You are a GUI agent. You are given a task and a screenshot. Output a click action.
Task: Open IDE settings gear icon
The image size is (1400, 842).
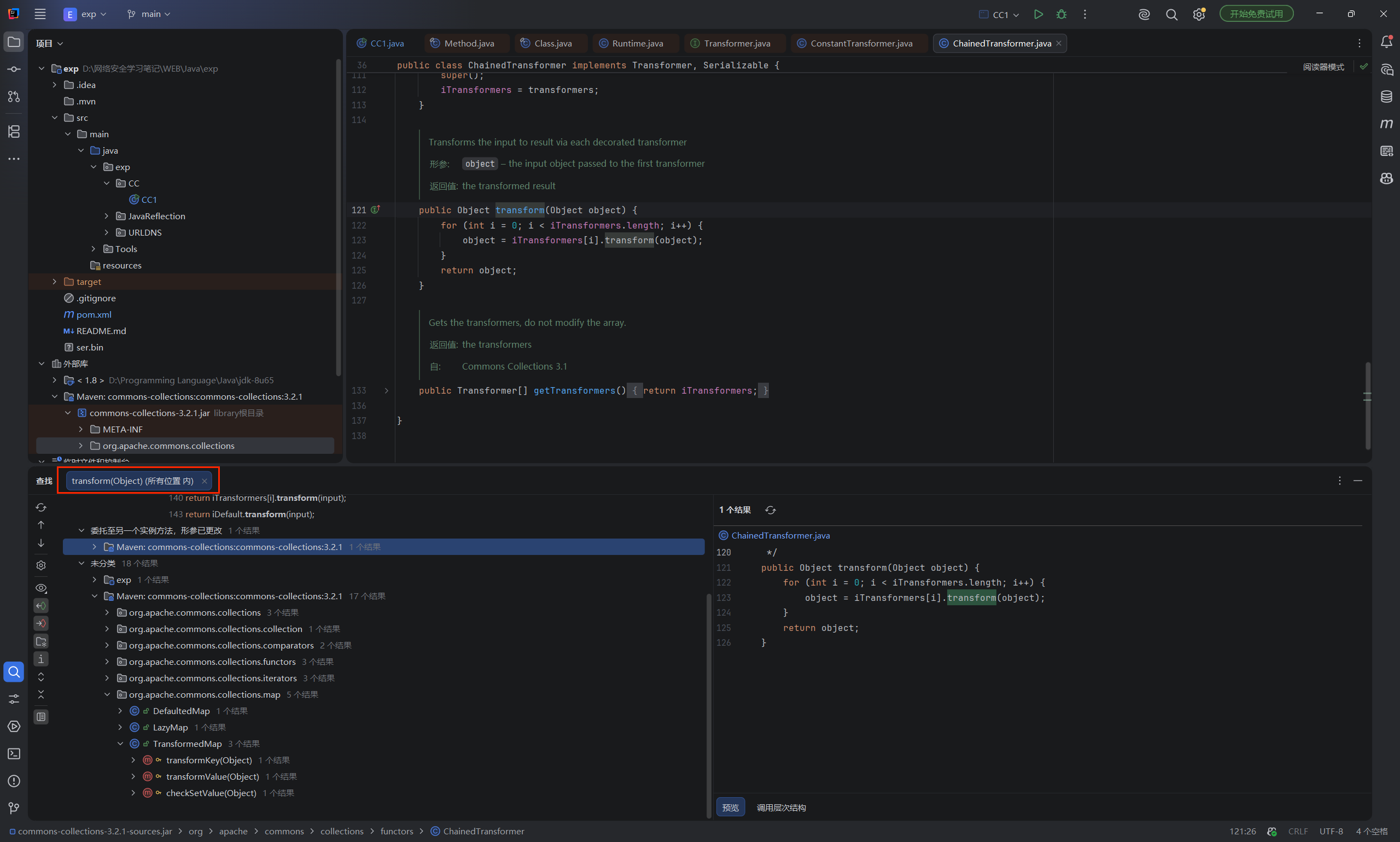click(1199, 14)
